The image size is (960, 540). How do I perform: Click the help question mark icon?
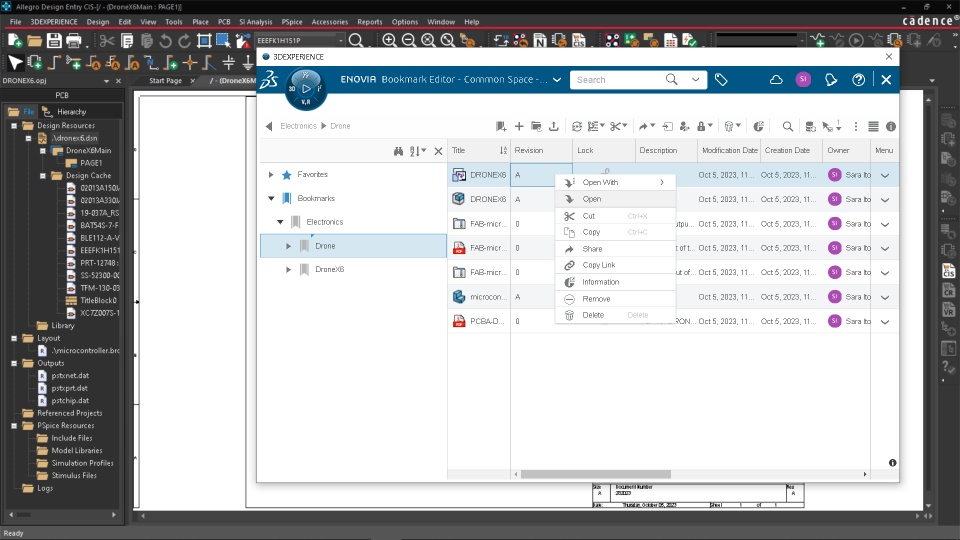pyautogui.click(x=858, y=80)
